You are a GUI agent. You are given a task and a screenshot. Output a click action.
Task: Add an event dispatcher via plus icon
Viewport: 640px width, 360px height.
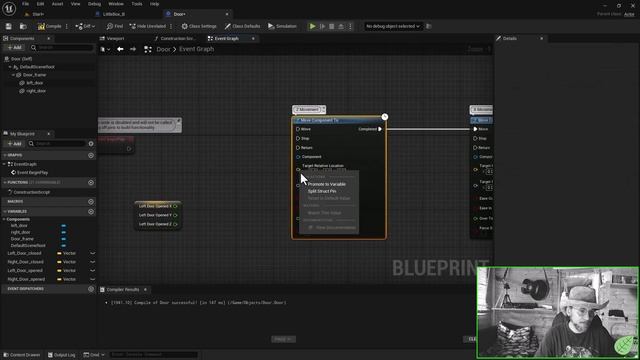click(x=91, y=289)
